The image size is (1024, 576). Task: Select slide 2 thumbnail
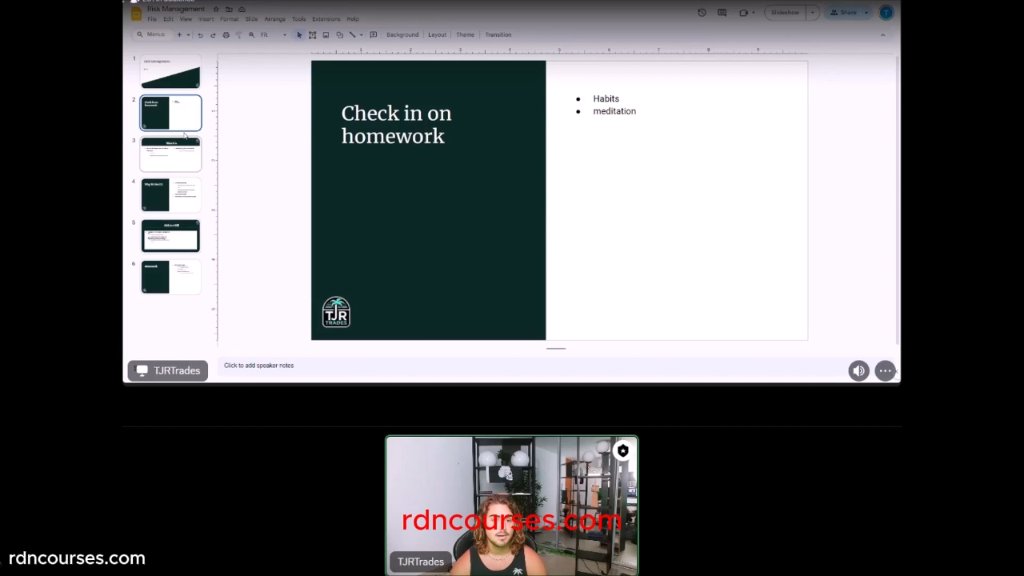coord(170,113)
